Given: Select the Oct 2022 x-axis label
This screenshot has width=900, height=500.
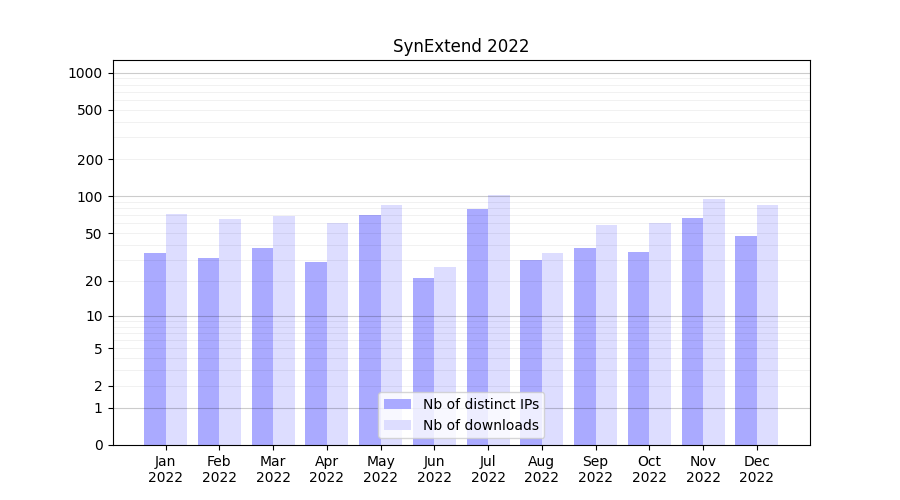Looking at the screenshot, I should [x=649, y=469].
